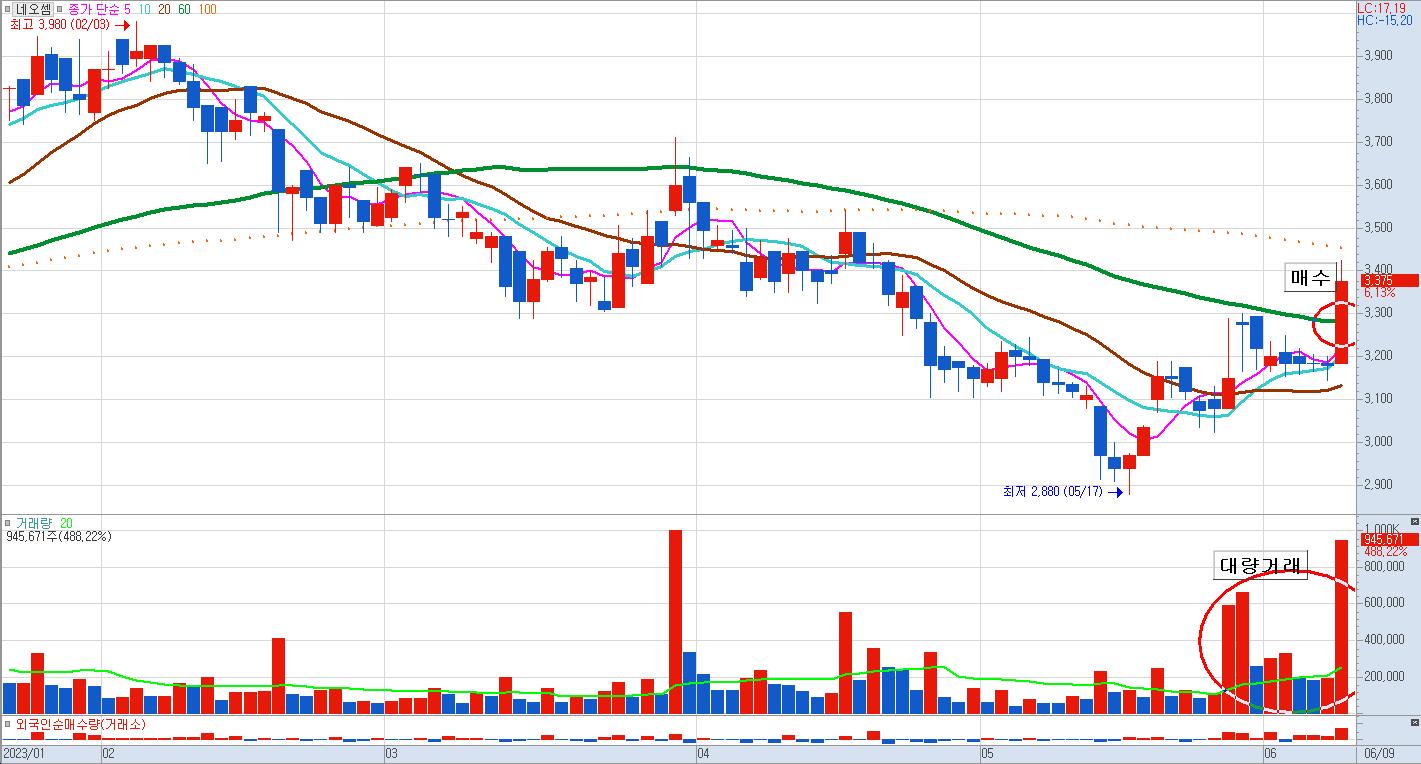Screen dimensions: 1421x764
Task: Click the 02 month axis label
Action: coord(108,752)
